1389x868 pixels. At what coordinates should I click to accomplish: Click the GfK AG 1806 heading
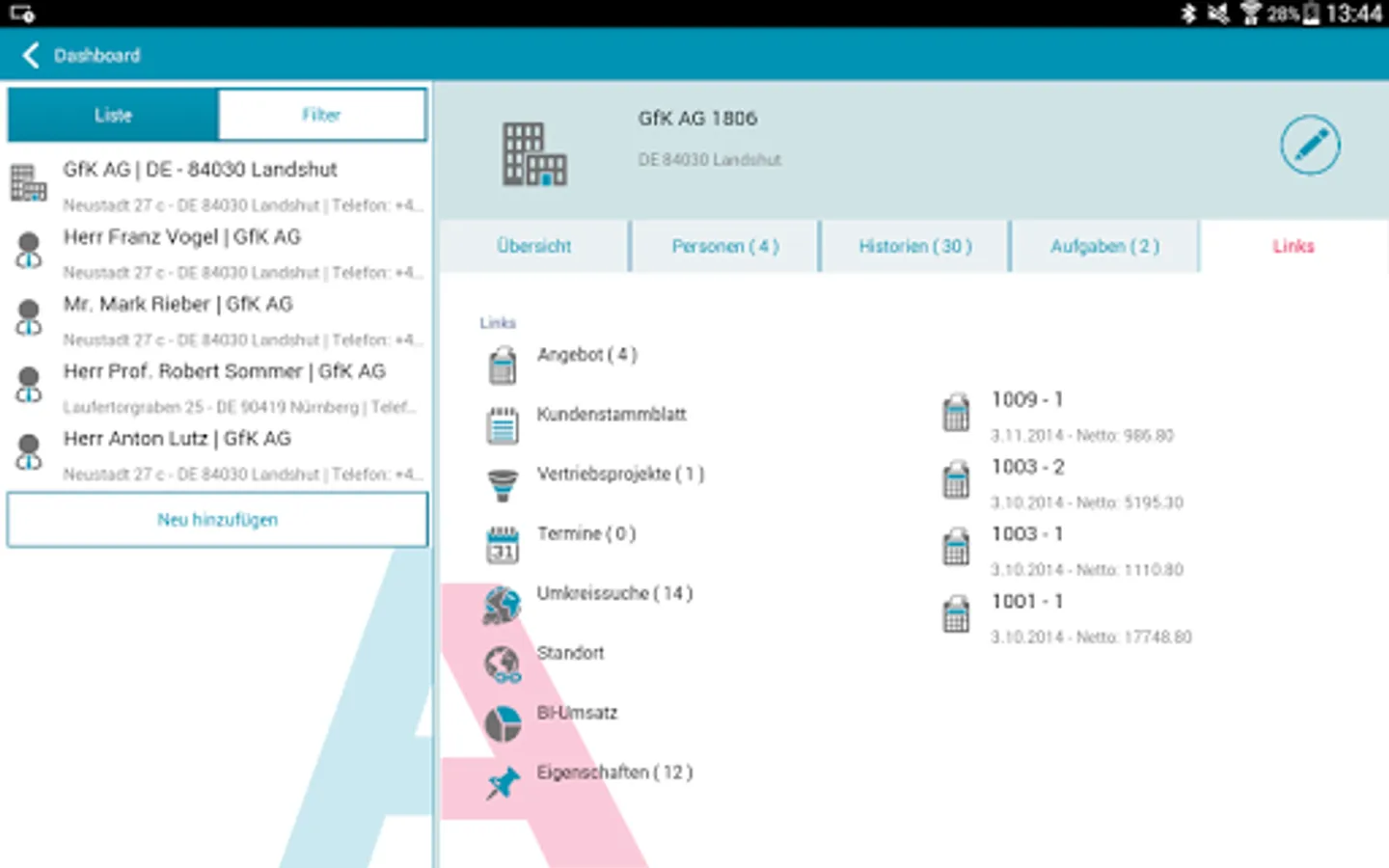697,119
